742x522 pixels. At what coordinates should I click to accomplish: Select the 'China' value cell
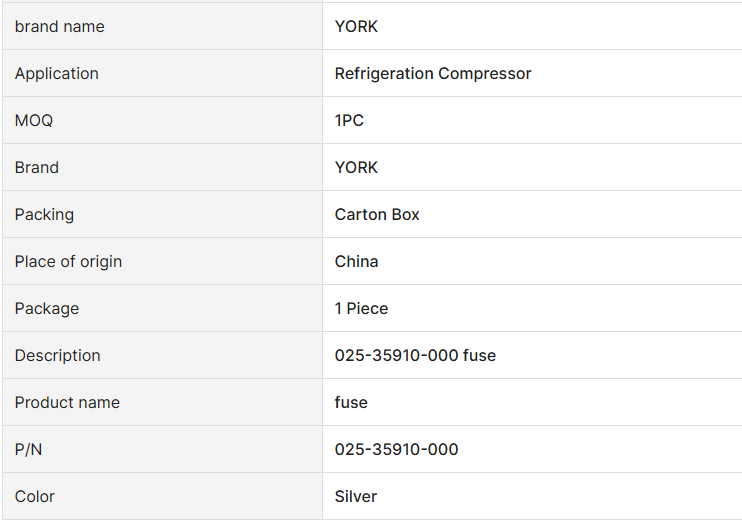(357, 262)
